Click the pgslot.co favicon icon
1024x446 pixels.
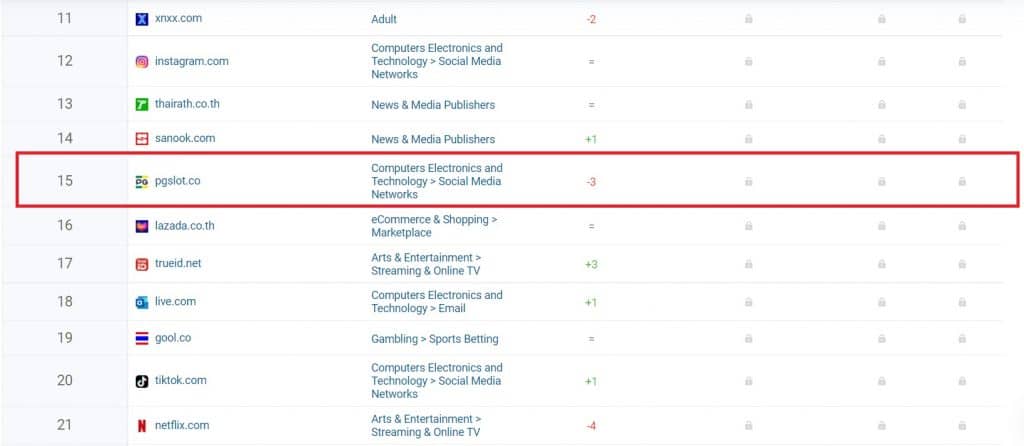142,182
